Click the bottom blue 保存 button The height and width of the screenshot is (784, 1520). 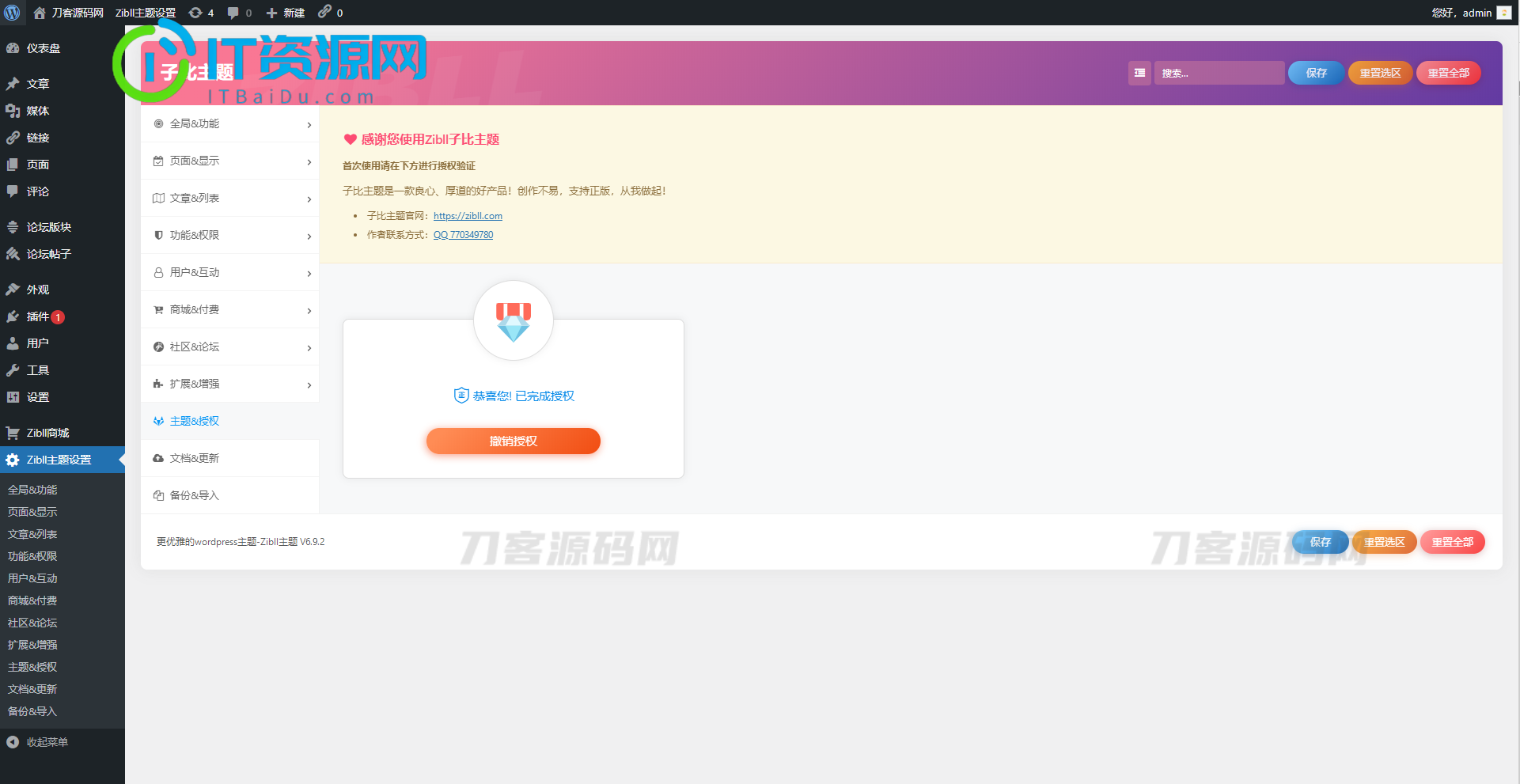(1320, 542)
